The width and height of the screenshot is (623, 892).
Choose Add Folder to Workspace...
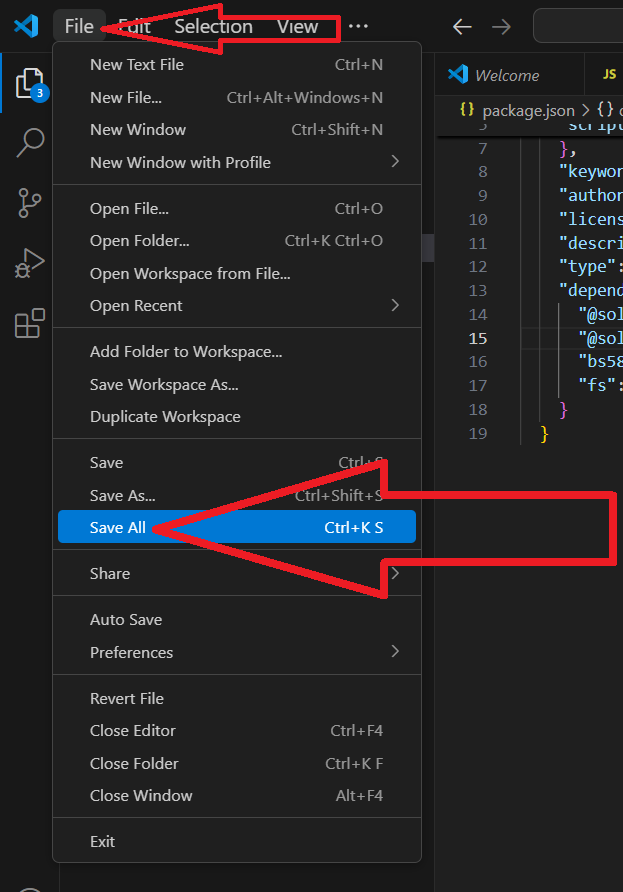[237, 352]
